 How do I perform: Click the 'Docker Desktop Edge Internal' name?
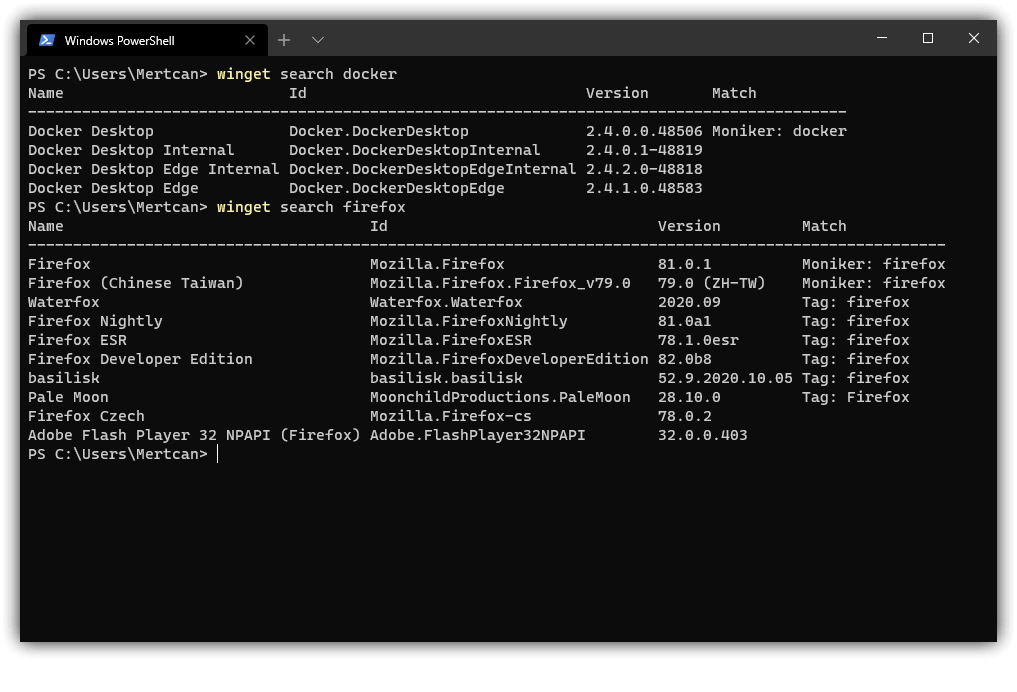154,169
